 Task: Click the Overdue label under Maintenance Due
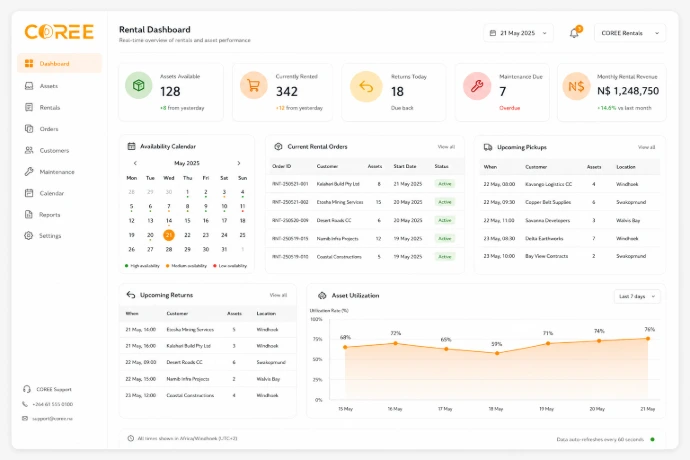(509, 108)
